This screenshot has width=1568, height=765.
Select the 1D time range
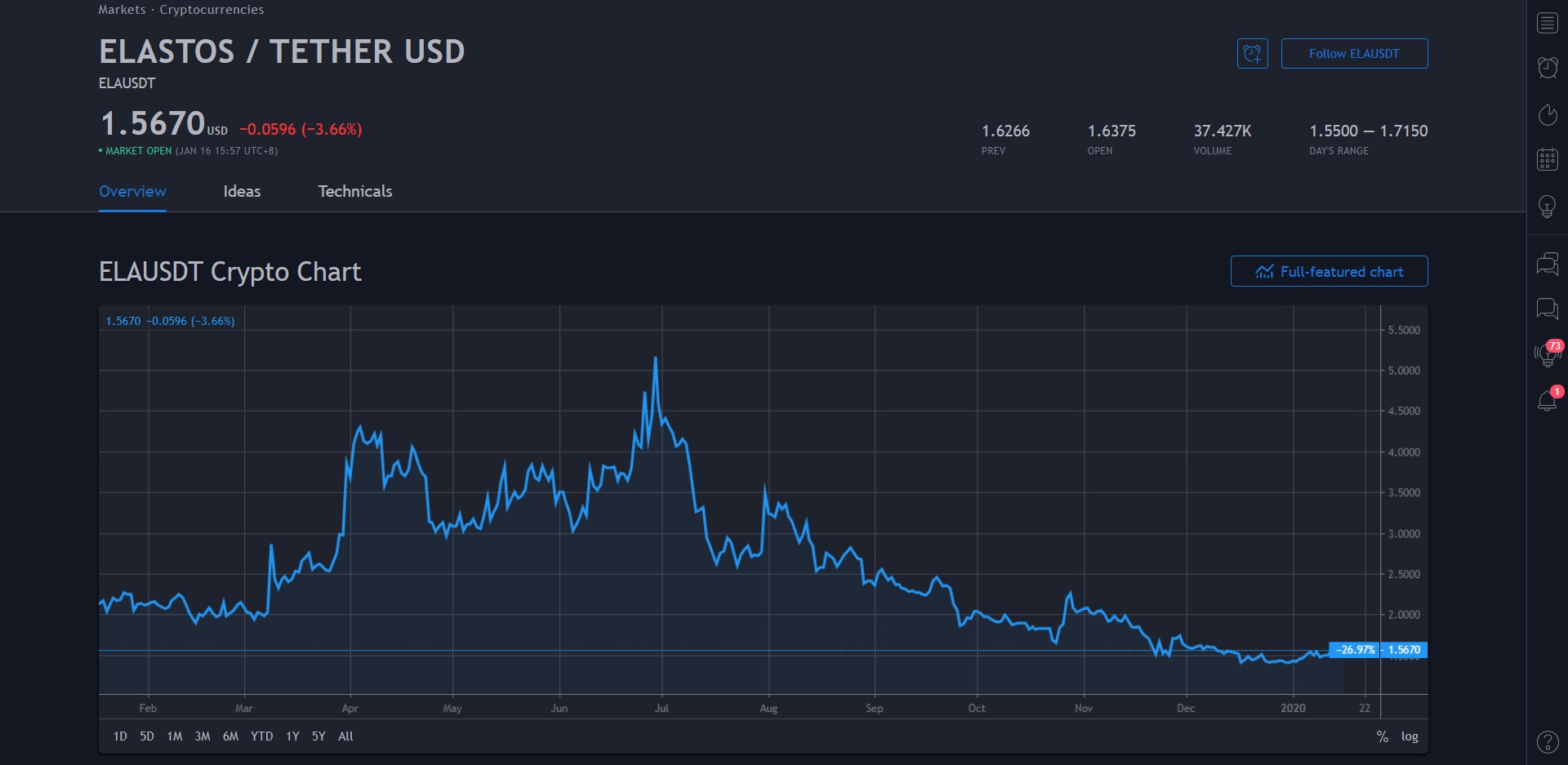coord(120,736)
